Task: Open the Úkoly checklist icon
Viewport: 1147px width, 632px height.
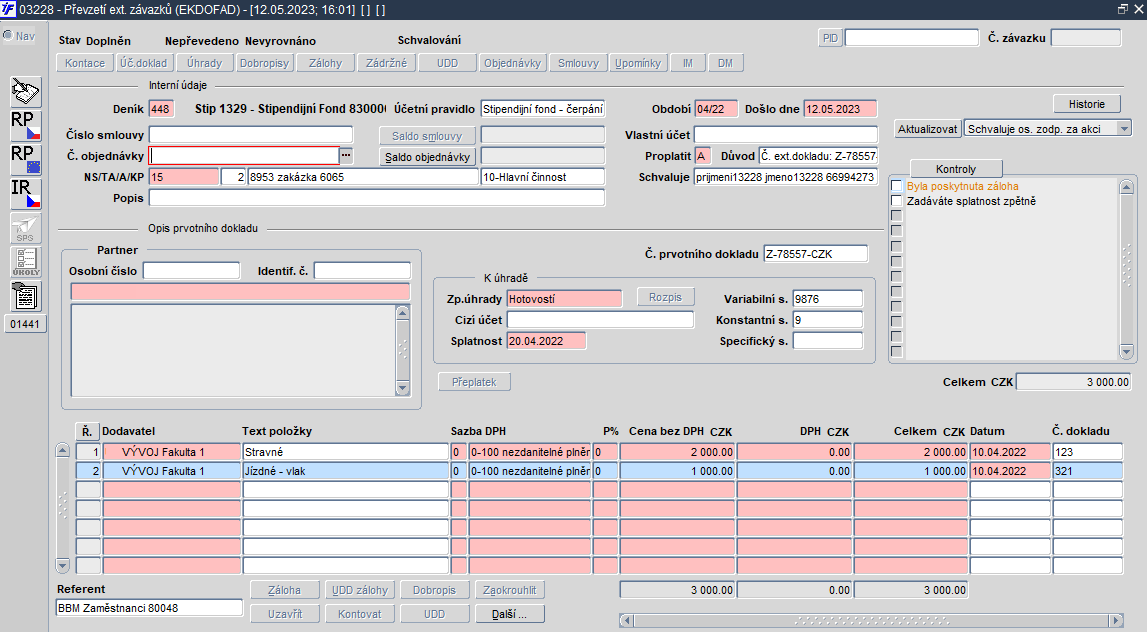Action: (x=25, y=262)
